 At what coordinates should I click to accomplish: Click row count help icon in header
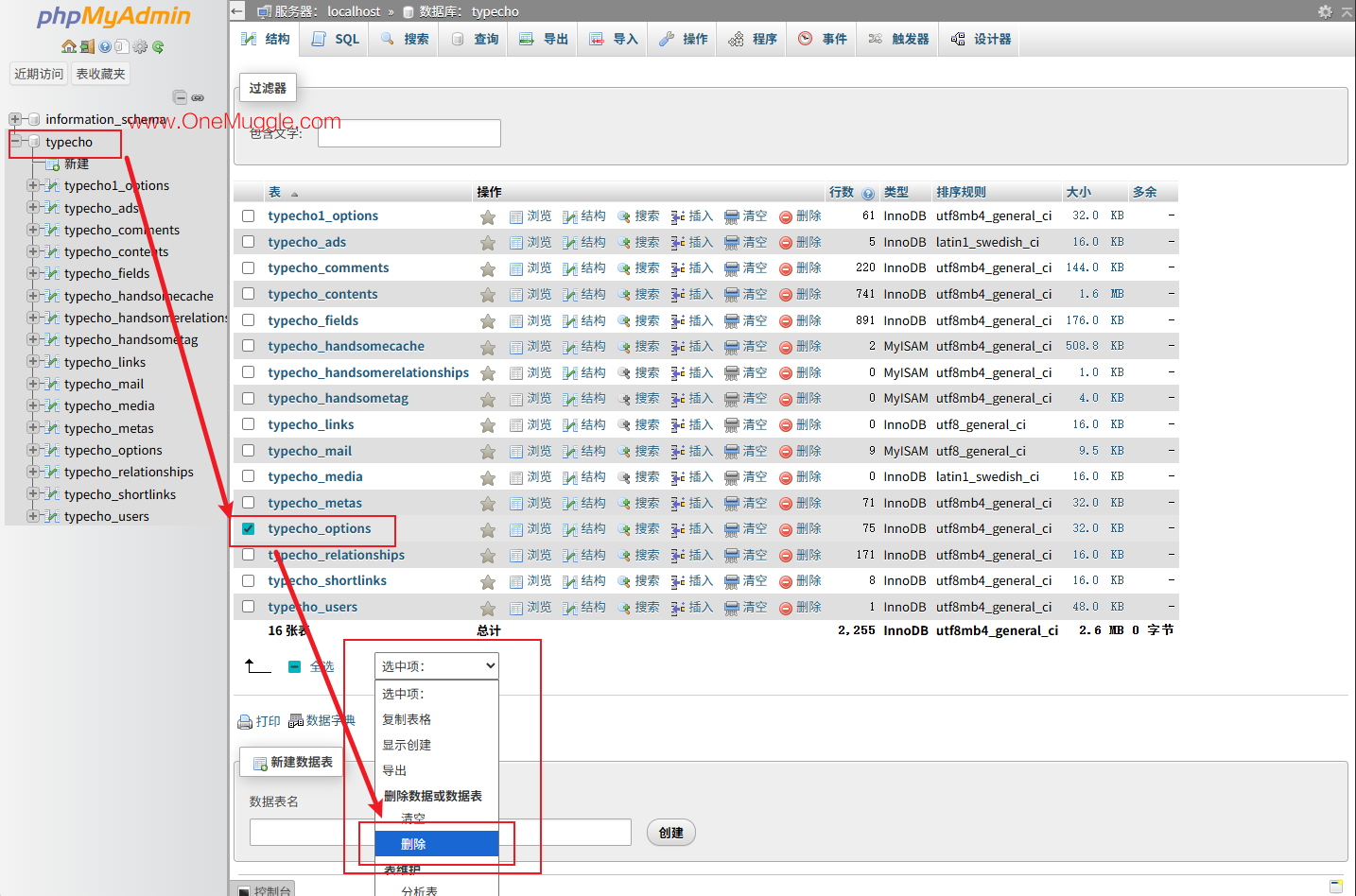coord(868,193)
